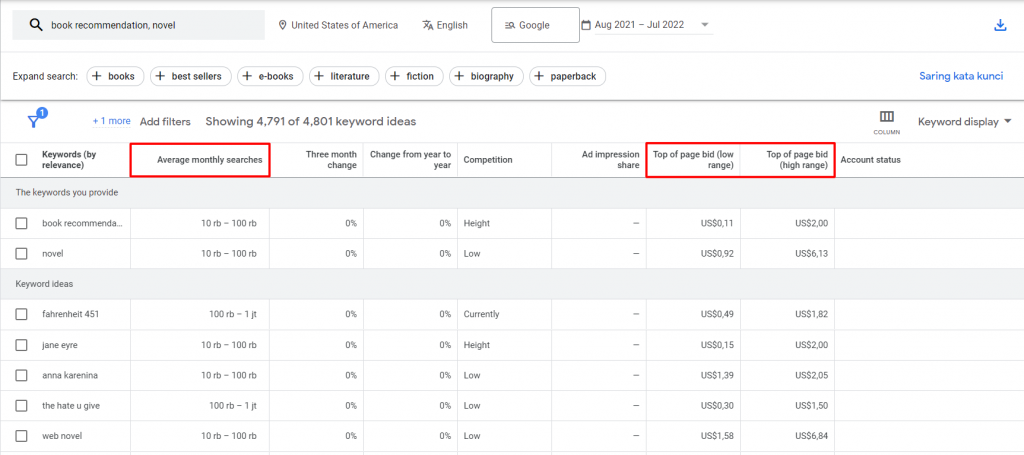Expand the Keyword display dropdown

tap(964, 122)
